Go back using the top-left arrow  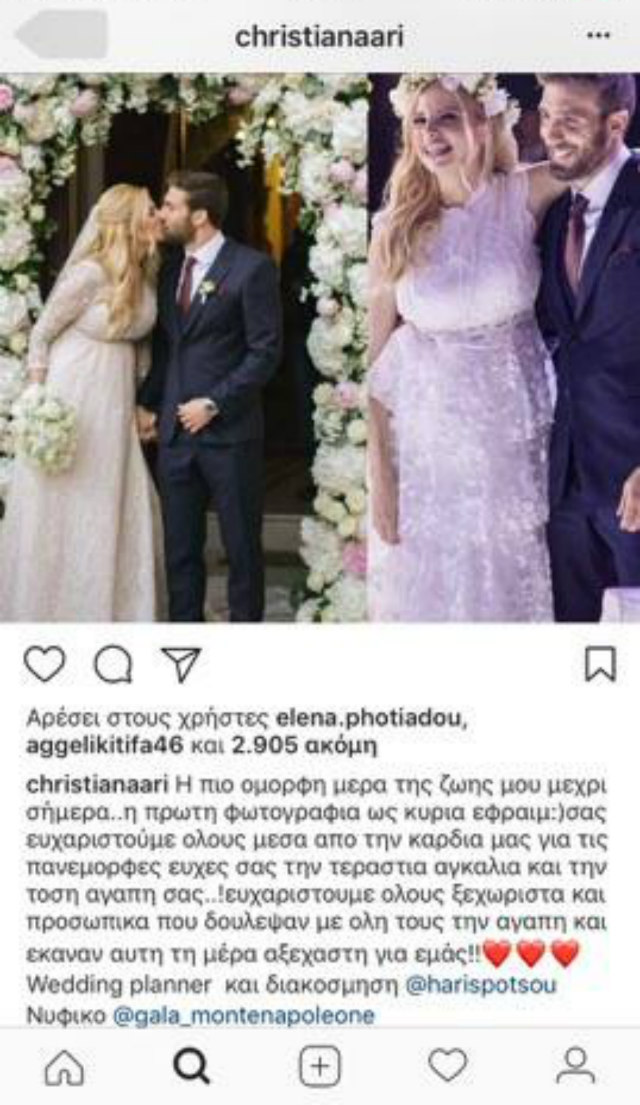(62, 34)
